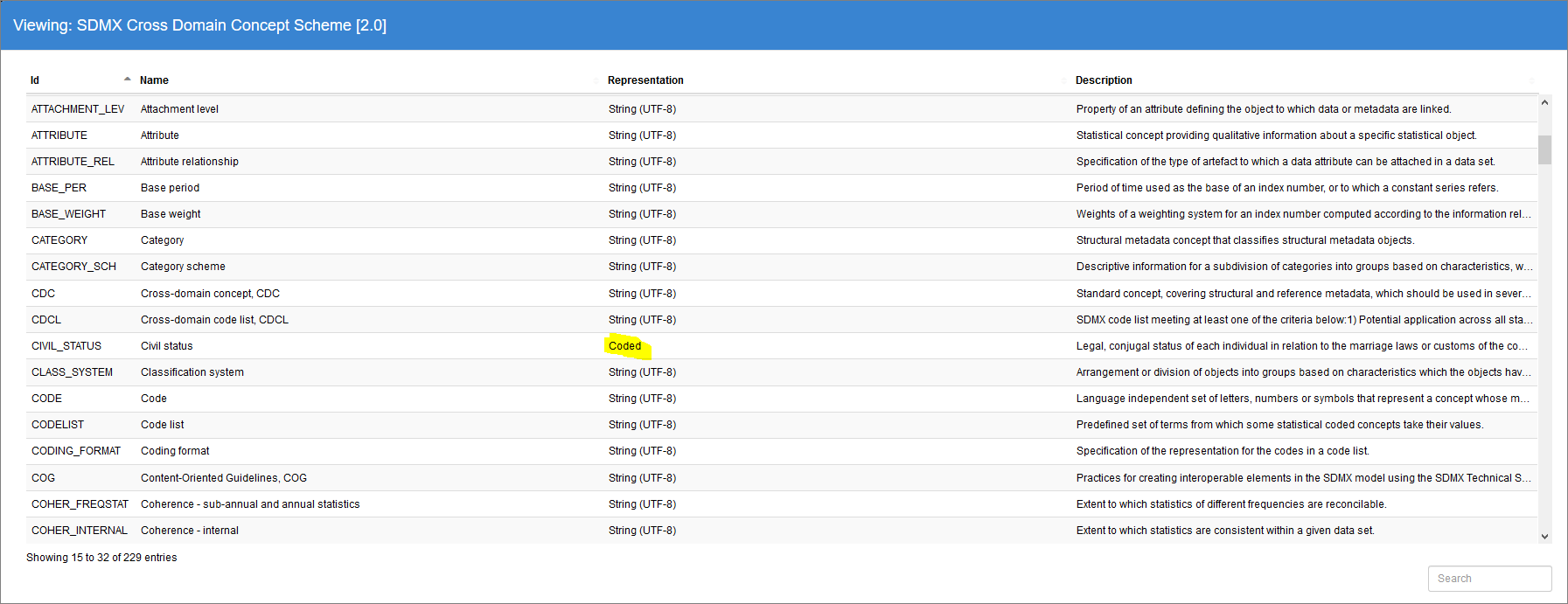Click the Id column ascending sort arrow

128,80
